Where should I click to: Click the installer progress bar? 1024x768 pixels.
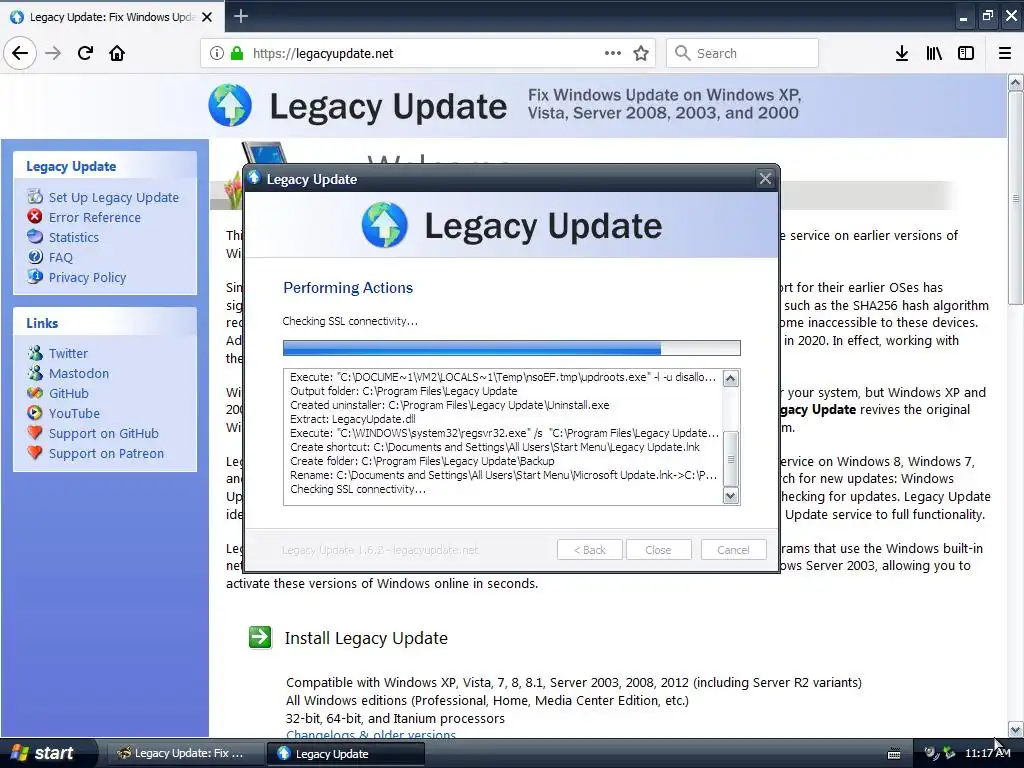tap(511, 347)
